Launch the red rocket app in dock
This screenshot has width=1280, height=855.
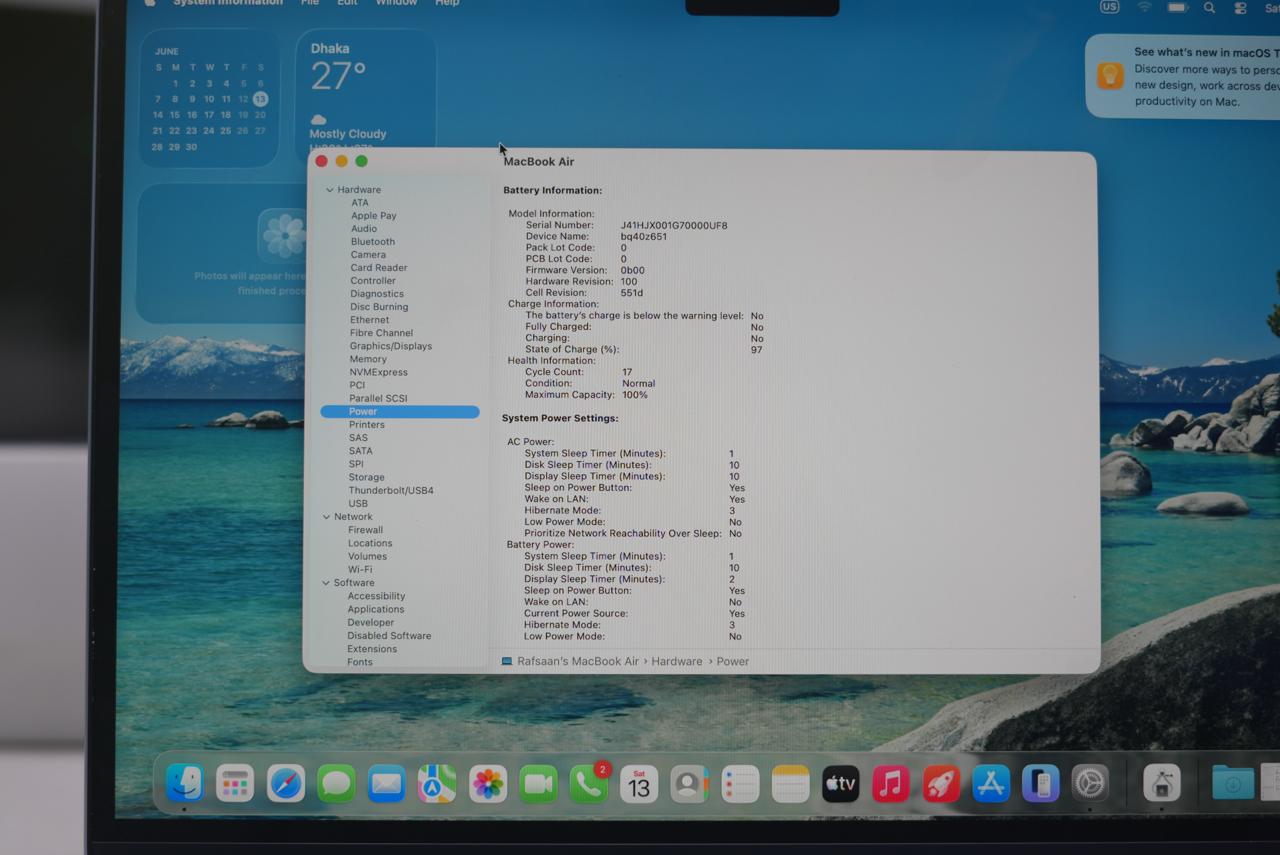[941, 784]
